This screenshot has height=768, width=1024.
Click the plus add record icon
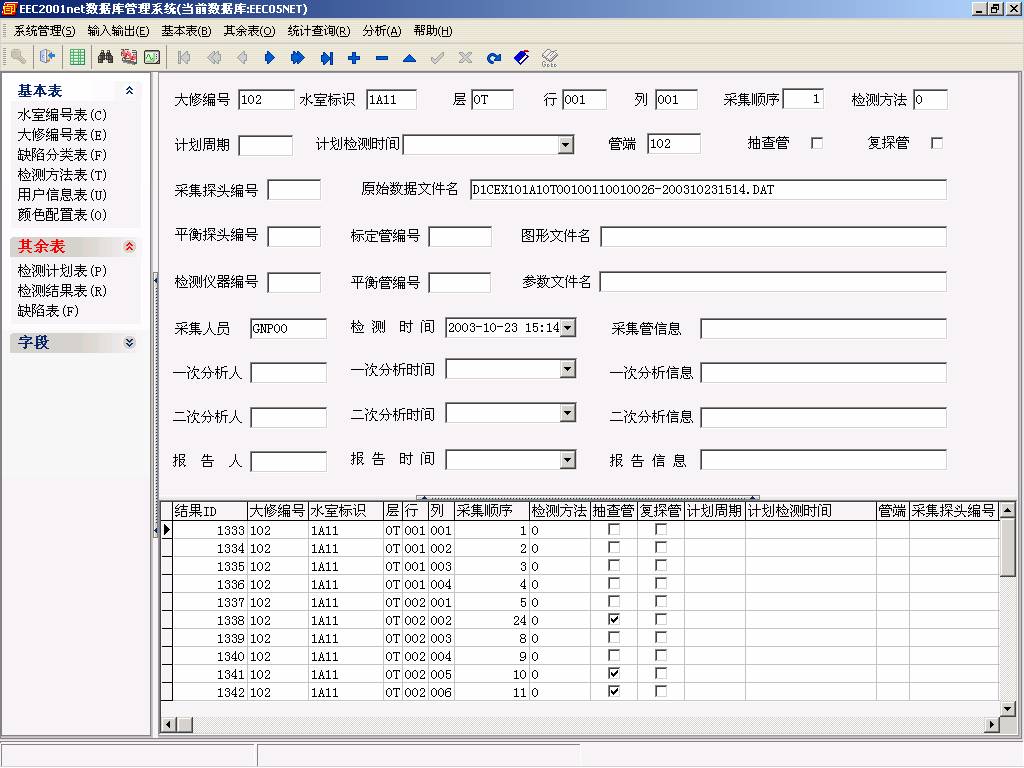point(354,58)
